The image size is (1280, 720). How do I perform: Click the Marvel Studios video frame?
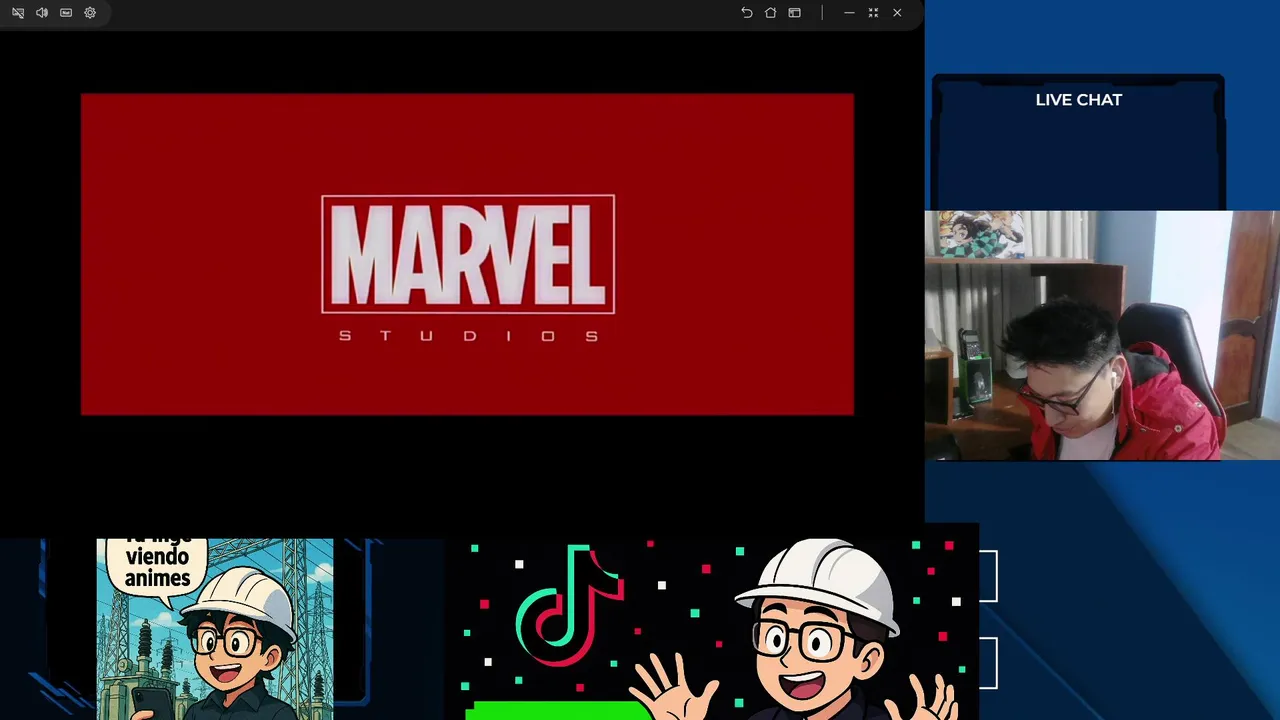click(467, 254)
